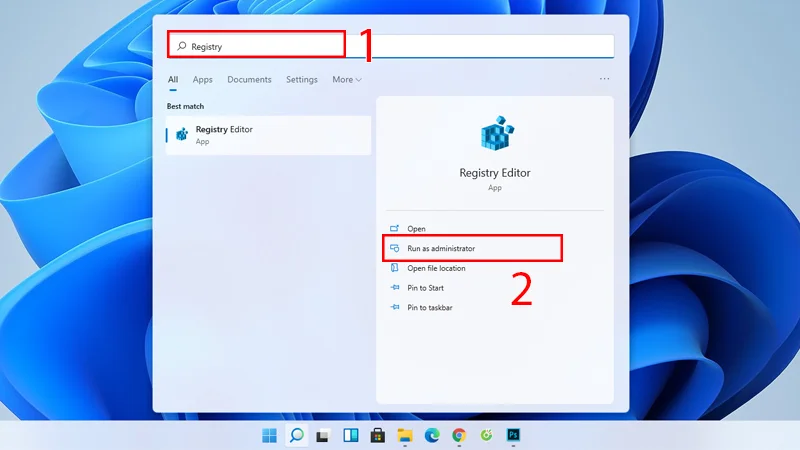Switch to the Documents tab
The width and height of the screenshot is (800, 450).
tap(249, 80)
